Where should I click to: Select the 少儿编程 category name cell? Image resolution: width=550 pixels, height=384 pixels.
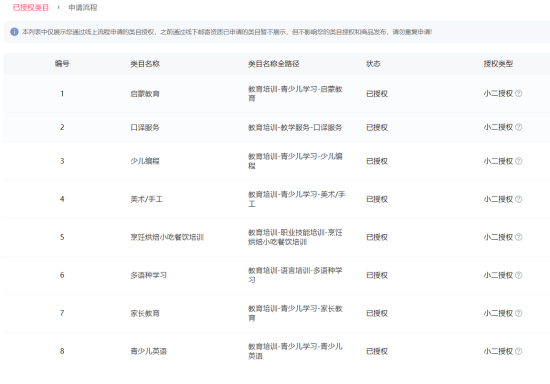point(145,161)
